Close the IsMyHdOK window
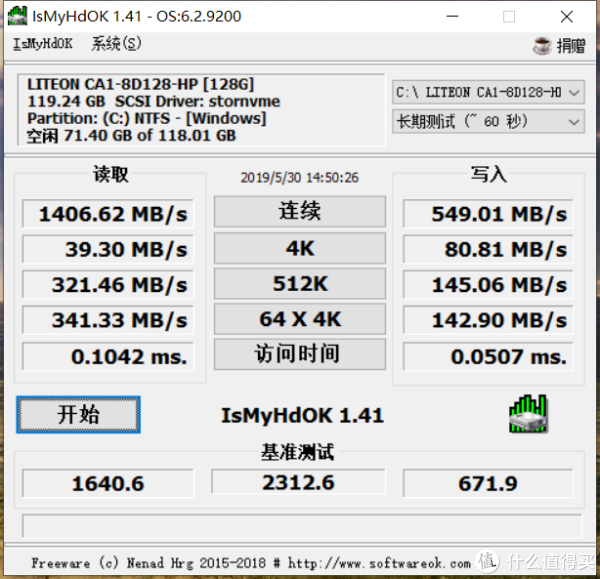 (x=567, y=16)
